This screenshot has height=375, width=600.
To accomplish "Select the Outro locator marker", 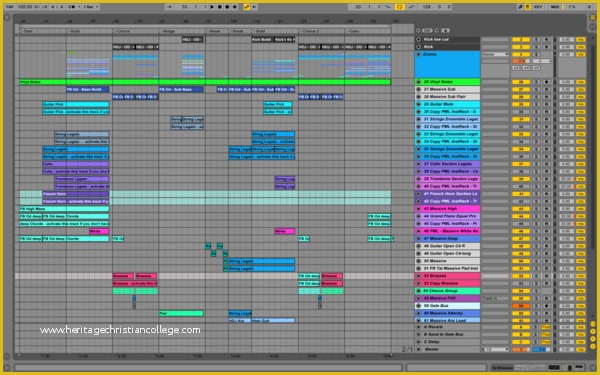I will pyautogui.click(x=354, y=31).
